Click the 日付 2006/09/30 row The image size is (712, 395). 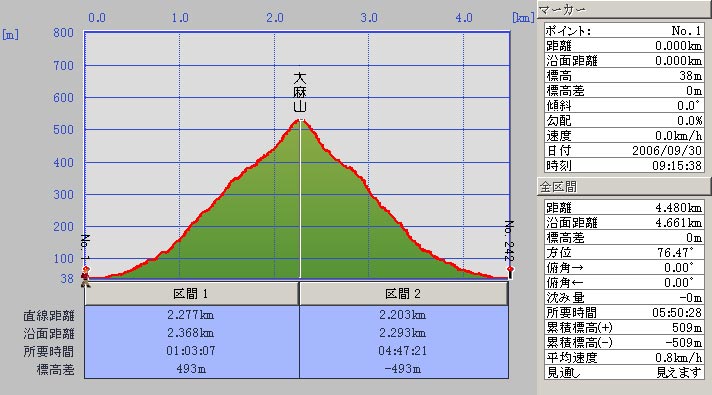(x=624, y=151)
